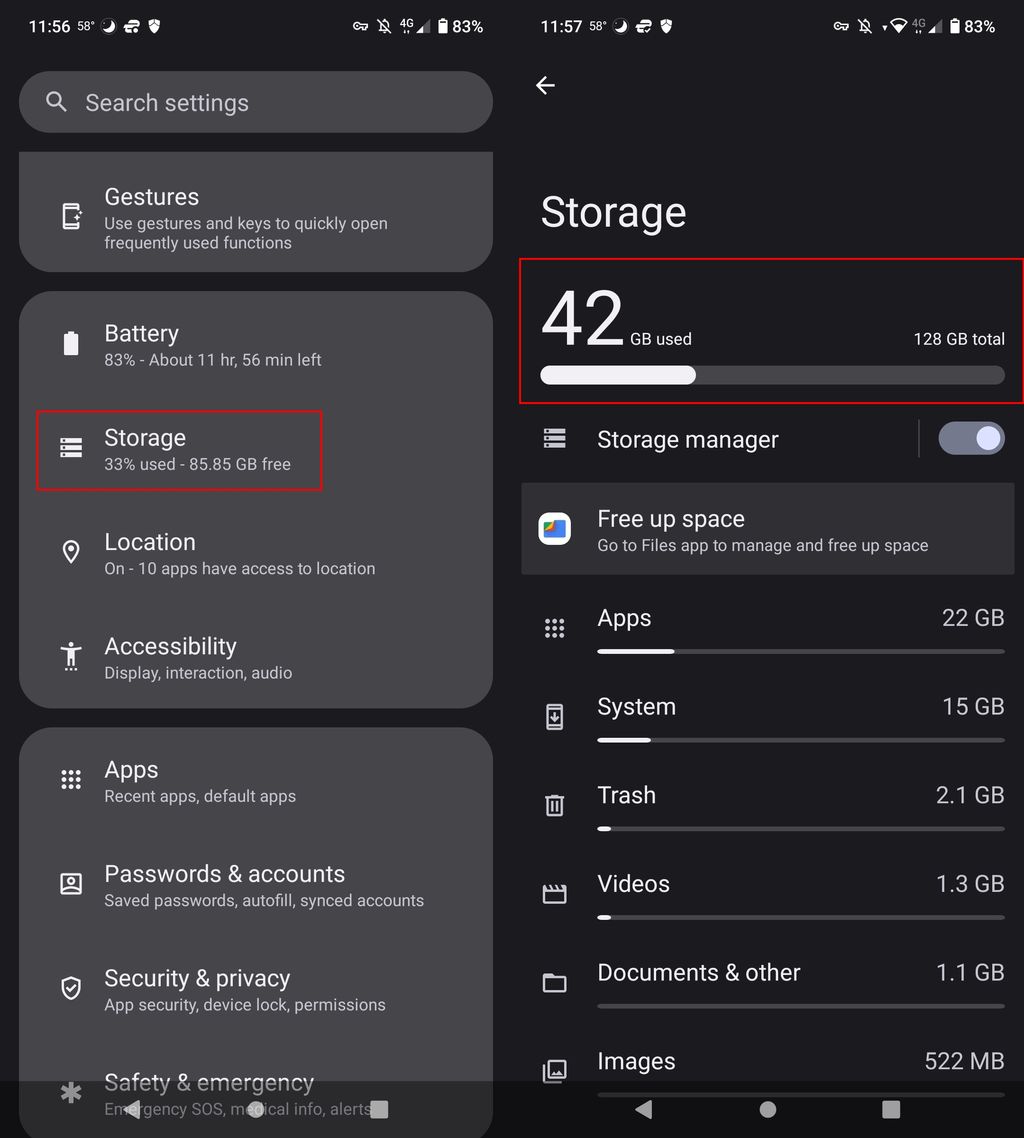
Task: Tap the search magnifier icon
Action: [56, 101]
